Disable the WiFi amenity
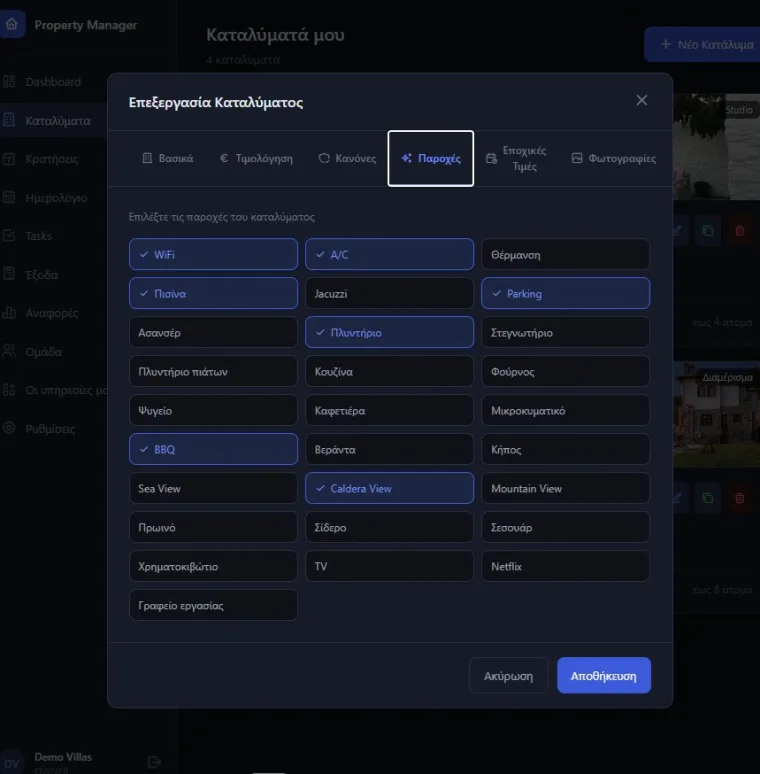 [213, 254]
